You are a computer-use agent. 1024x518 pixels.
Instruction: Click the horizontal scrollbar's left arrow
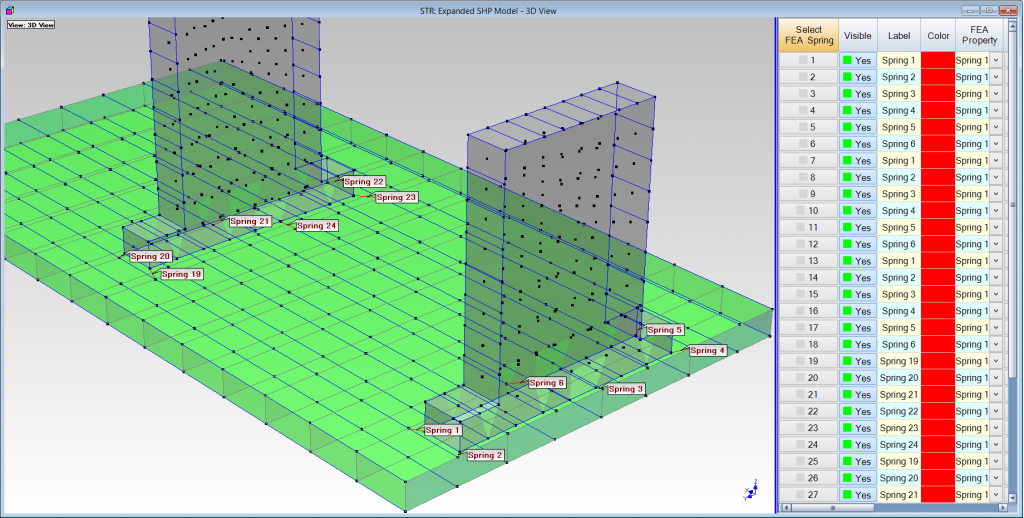click(785, 508)
